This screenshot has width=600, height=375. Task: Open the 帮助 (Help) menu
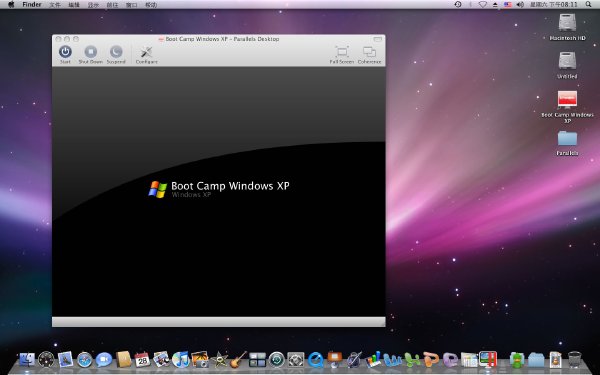pyautogui.click(x=151, y=5)
